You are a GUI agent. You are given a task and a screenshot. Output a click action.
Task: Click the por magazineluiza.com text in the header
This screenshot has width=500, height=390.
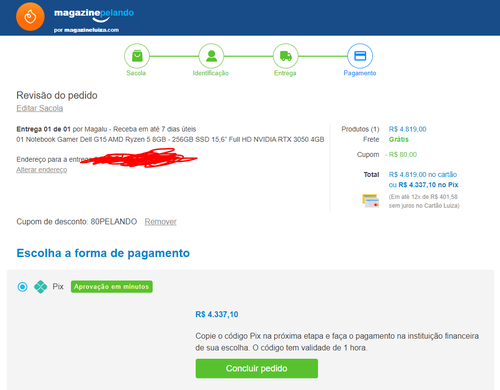[86, 30]
